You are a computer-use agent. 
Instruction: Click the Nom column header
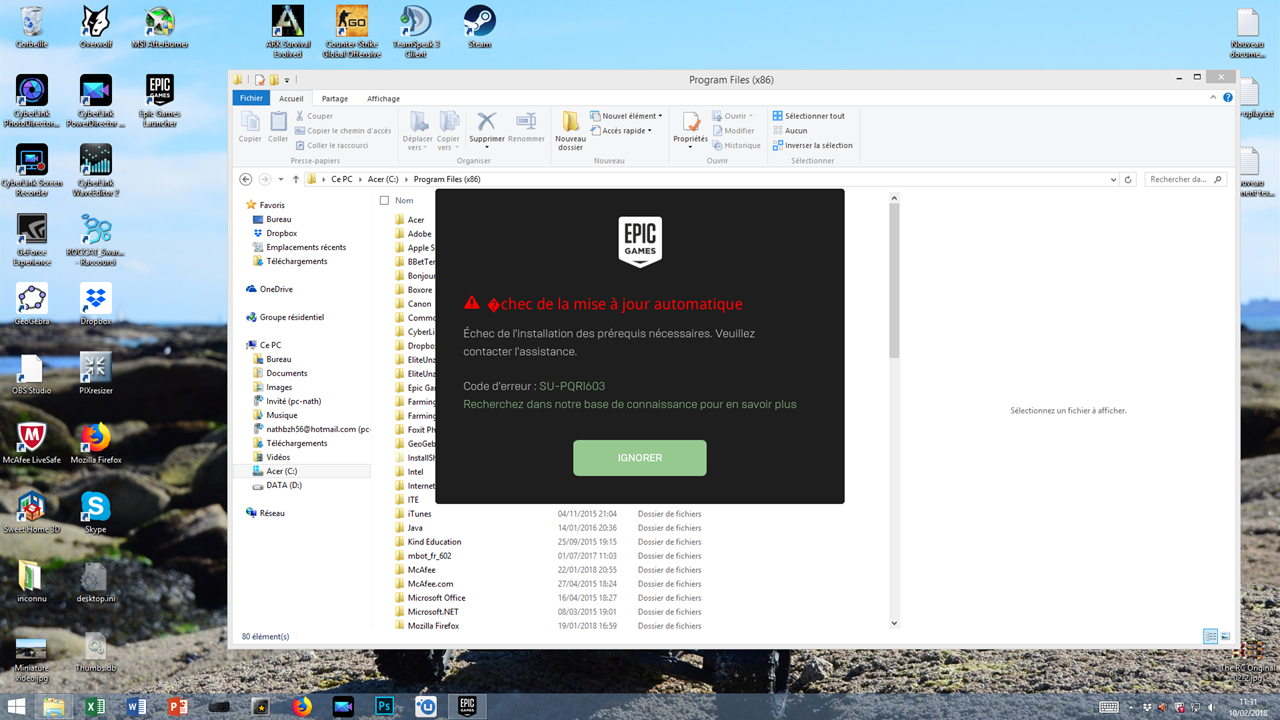[404, 201]
